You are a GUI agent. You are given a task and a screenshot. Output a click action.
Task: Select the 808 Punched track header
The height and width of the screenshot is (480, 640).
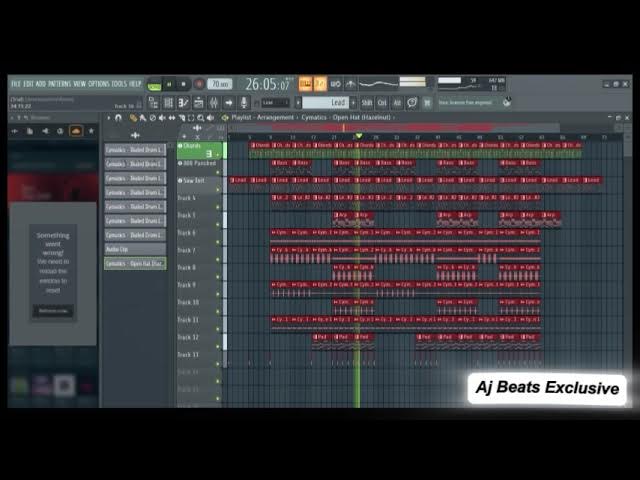pyautogui.click(x=200, y=167)
